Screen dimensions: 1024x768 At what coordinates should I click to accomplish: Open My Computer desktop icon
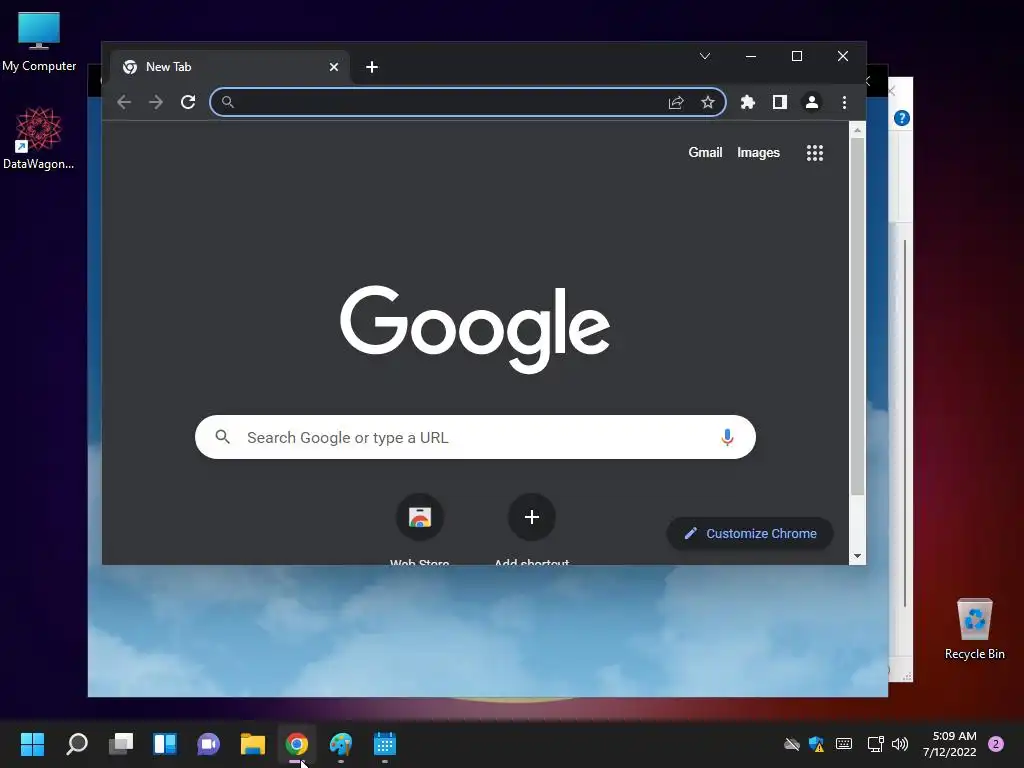(39, 41)
